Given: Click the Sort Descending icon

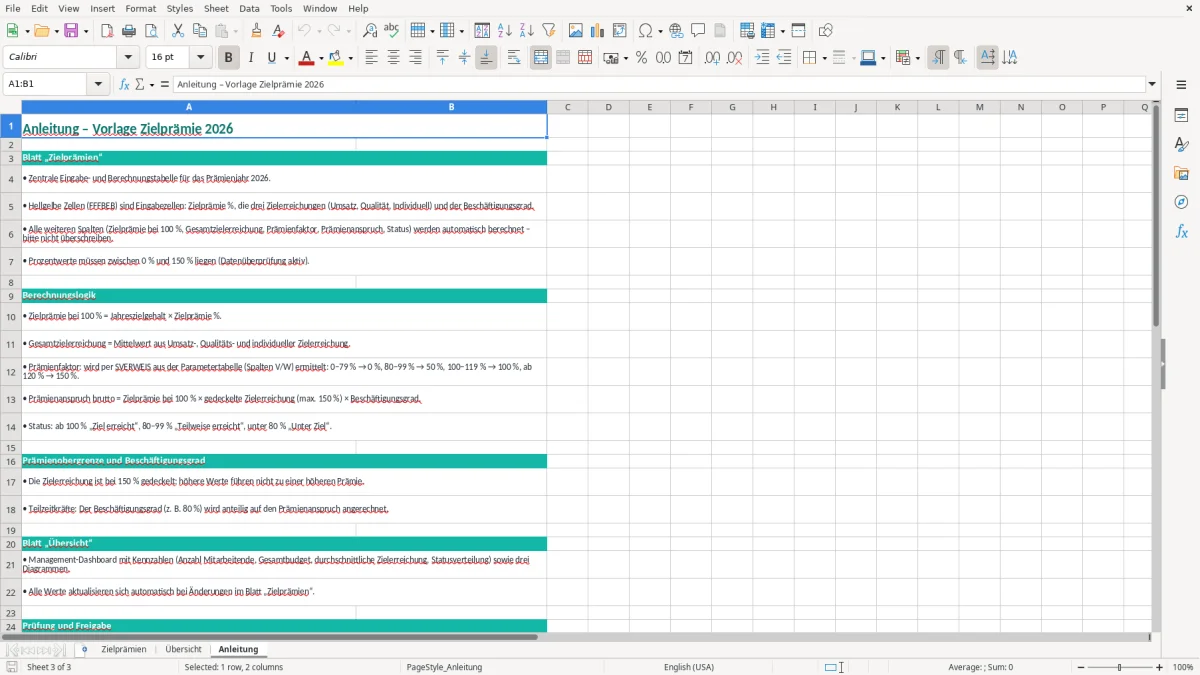Looking at the screenshot, I should pos(527,31).
